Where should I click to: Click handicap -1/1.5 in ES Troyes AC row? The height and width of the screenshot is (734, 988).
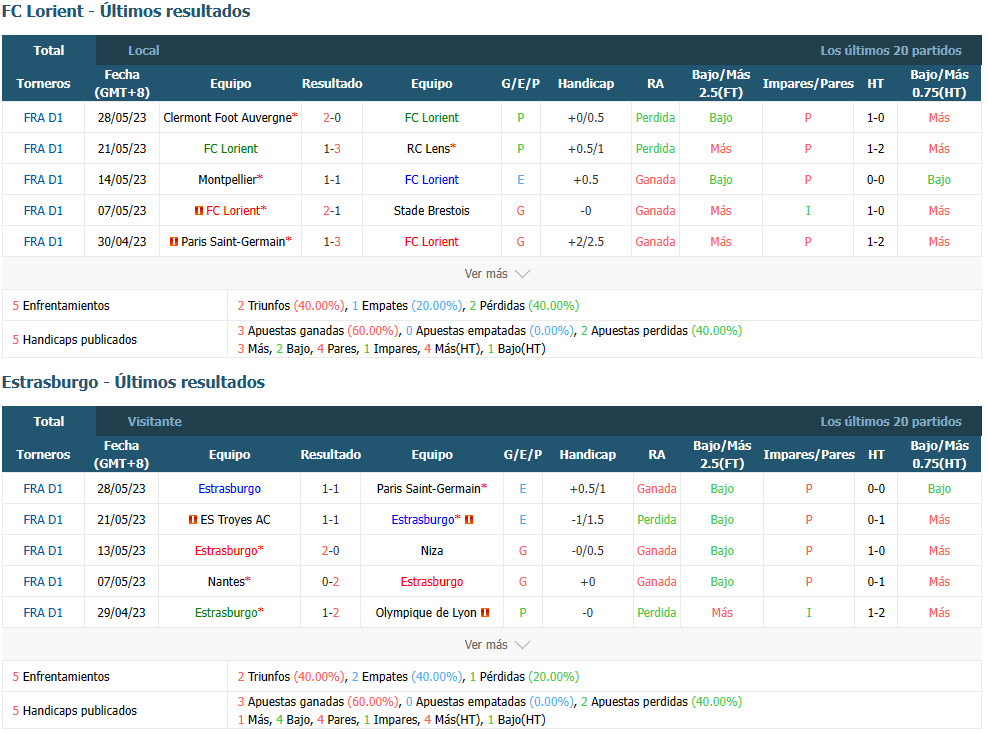tap(588, 520)
